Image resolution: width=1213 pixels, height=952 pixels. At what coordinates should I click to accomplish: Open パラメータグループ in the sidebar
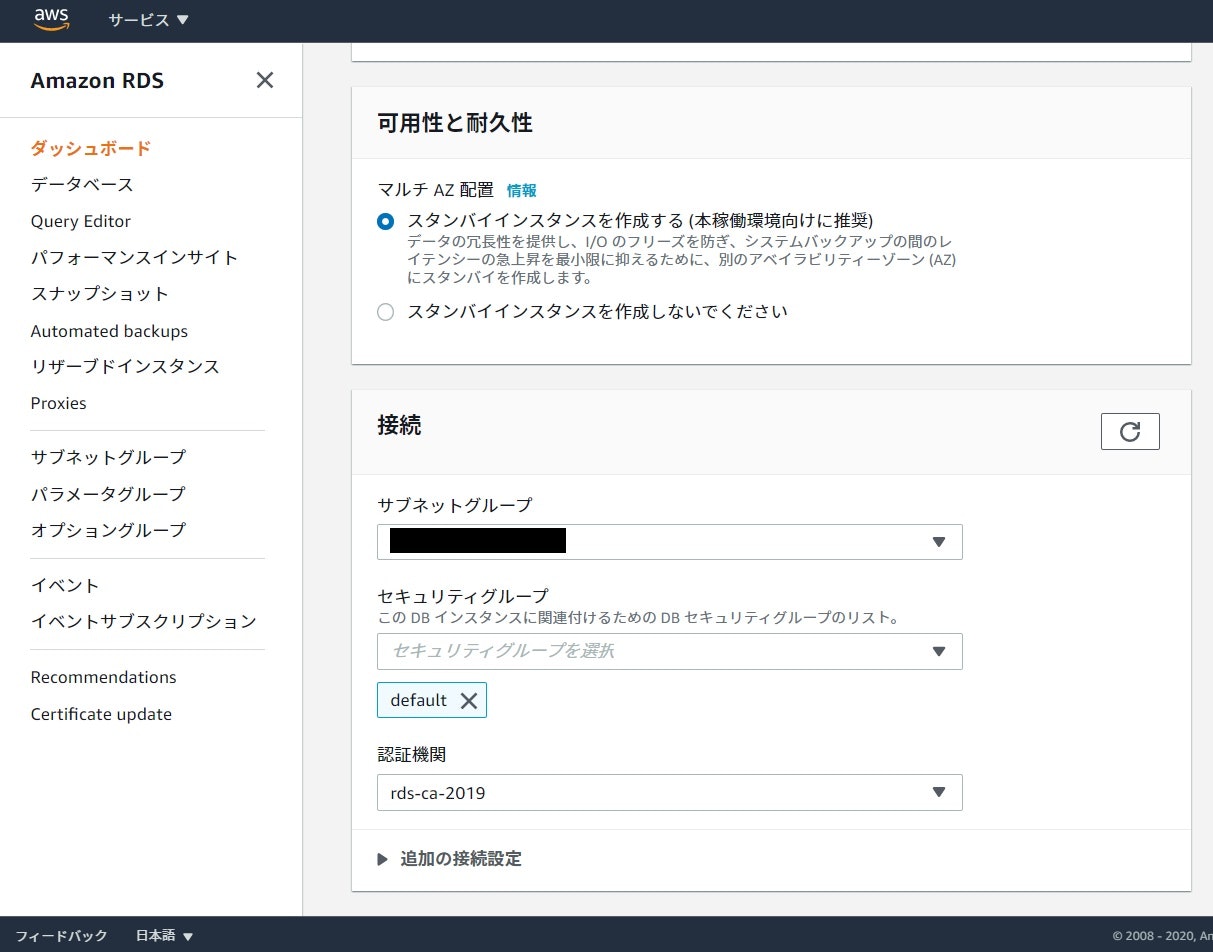tap(108, 494)
